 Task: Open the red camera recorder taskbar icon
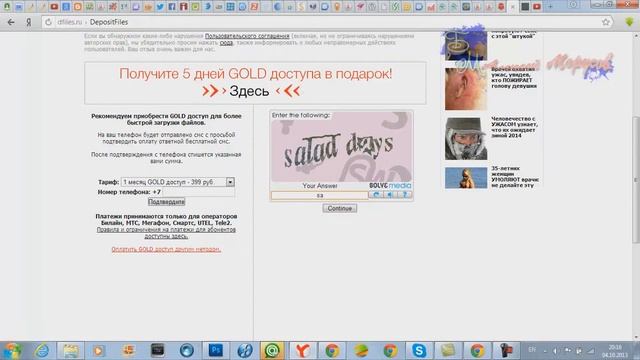pos(507,351)
